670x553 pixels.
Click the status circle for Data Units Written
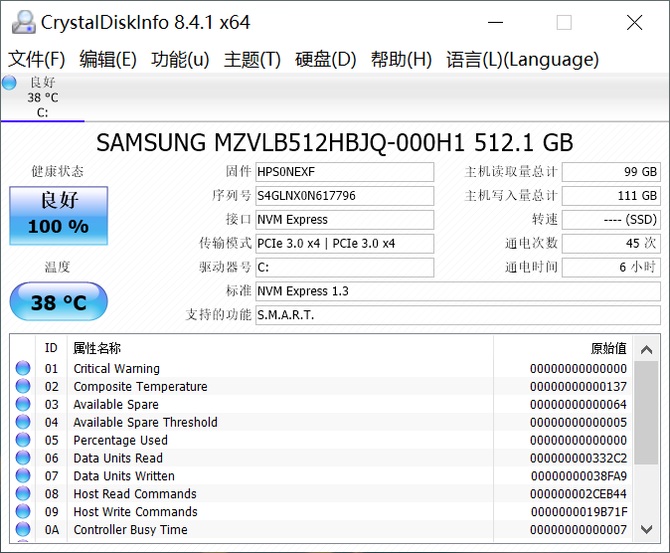[x=23, y=476]
